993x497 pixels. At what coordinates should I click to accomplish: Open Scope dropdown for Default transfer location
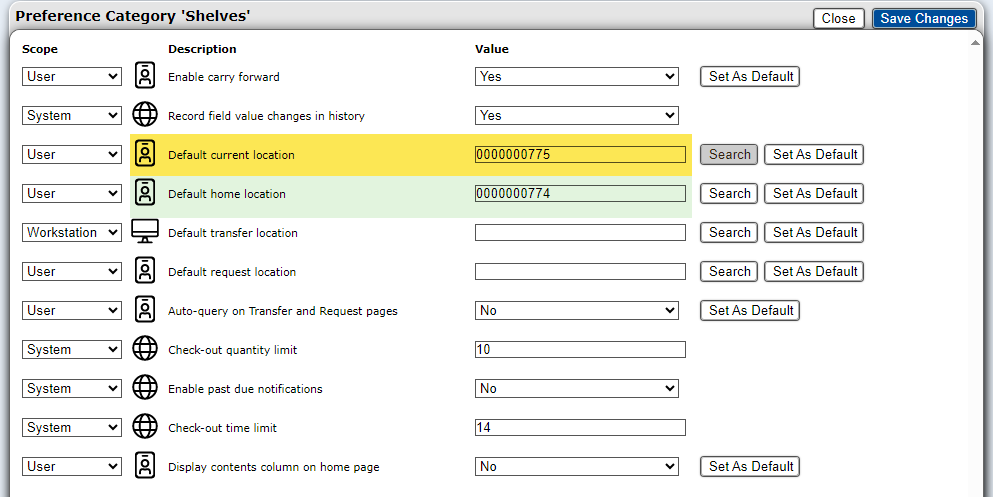coord(72,232)
